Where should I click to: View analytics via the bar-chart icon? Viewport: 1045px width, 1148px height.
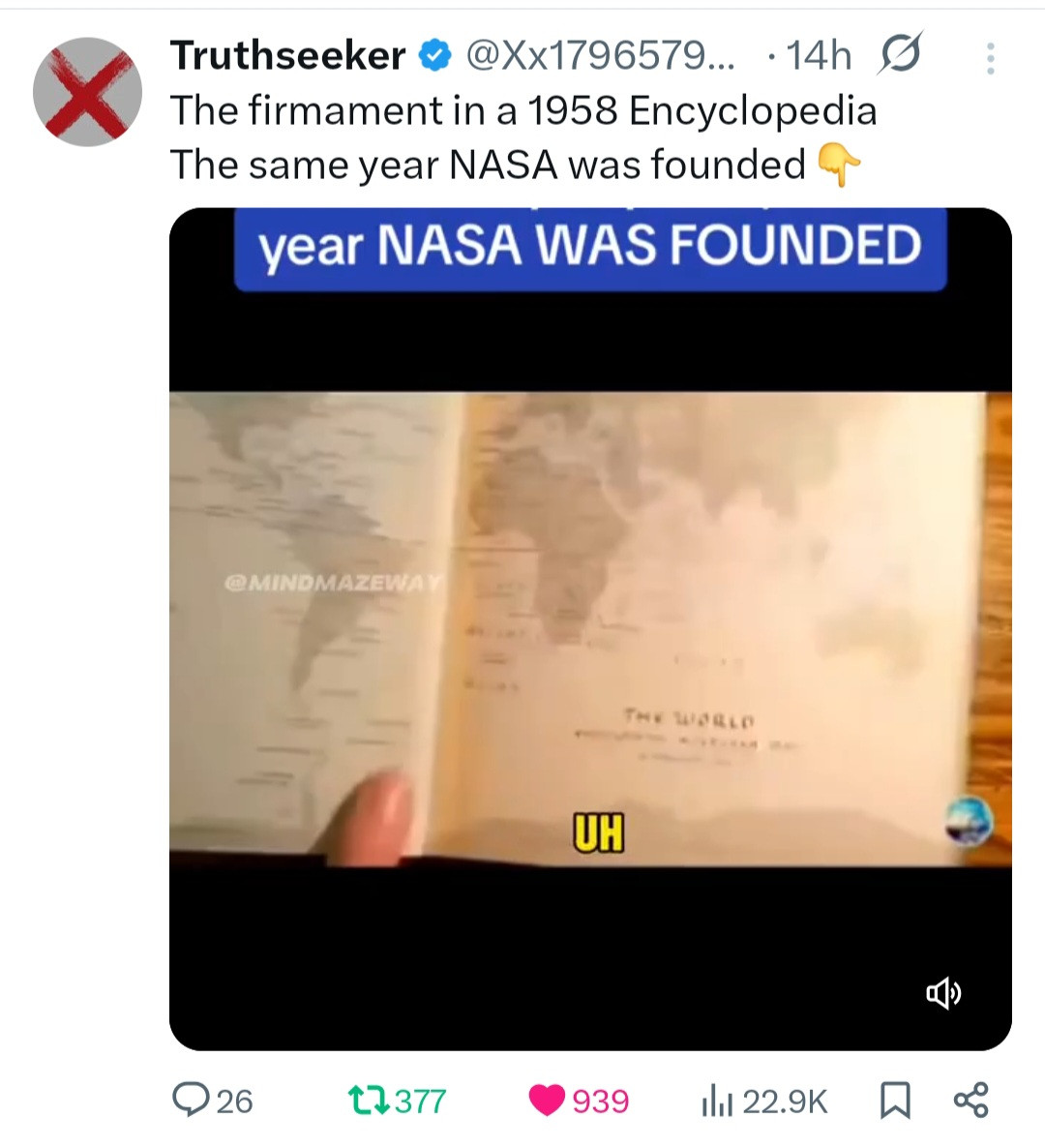tap(716, 1102)
